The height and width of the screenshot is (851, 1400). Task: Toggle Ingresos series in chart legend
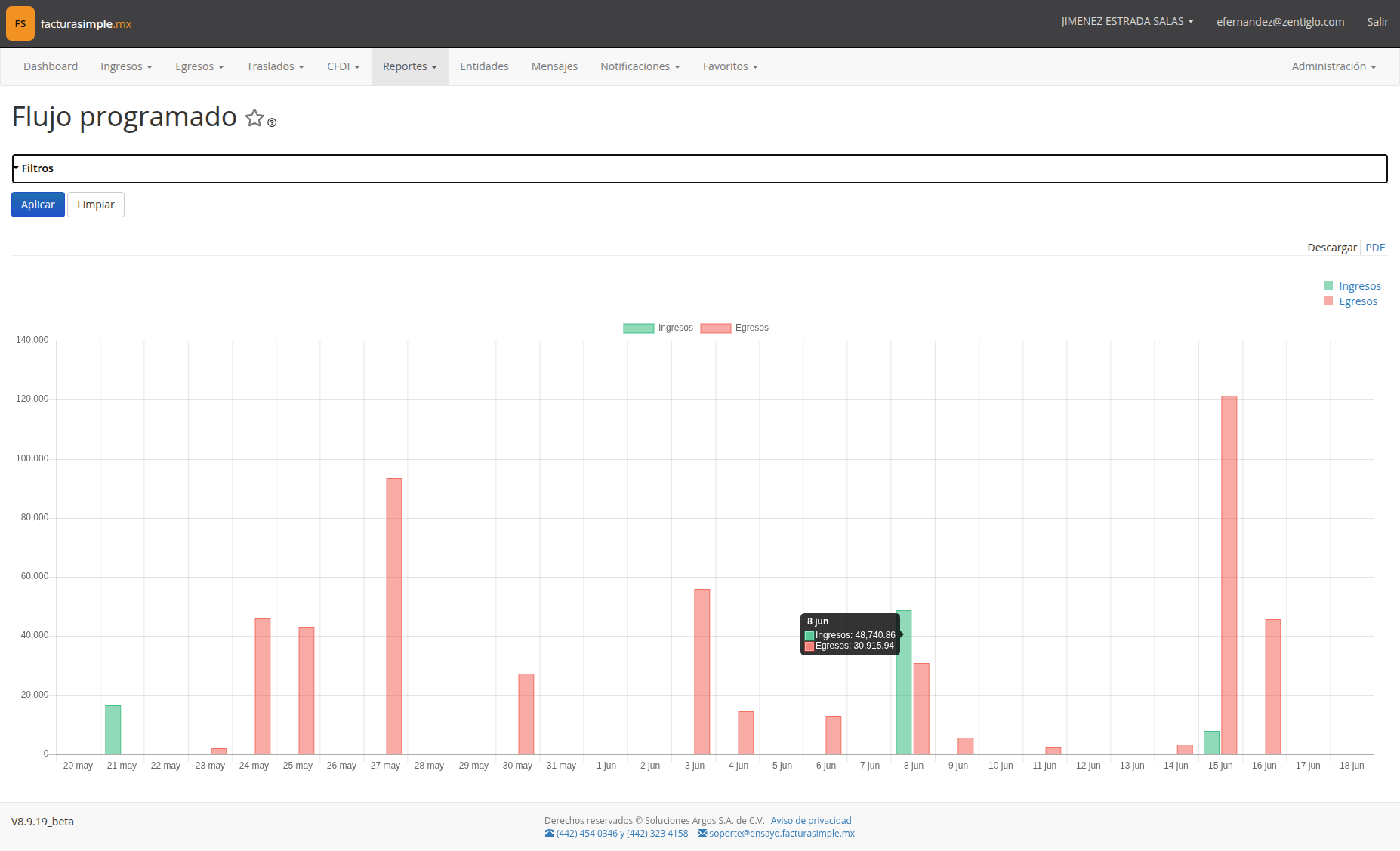(x=658, y=328)
